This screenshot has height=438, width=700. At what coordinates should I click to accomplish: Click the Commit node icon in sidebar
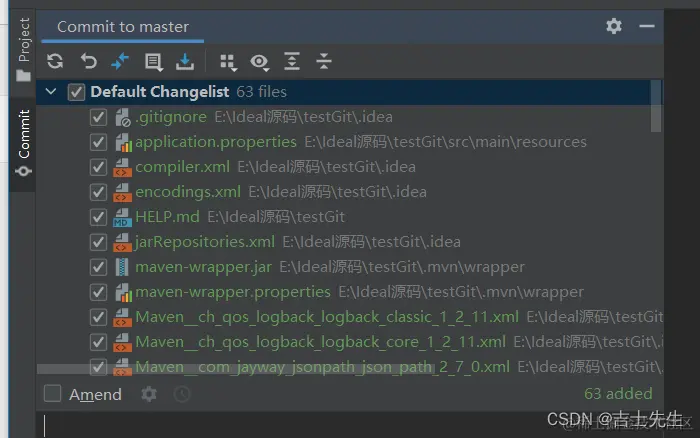[23, 171]
